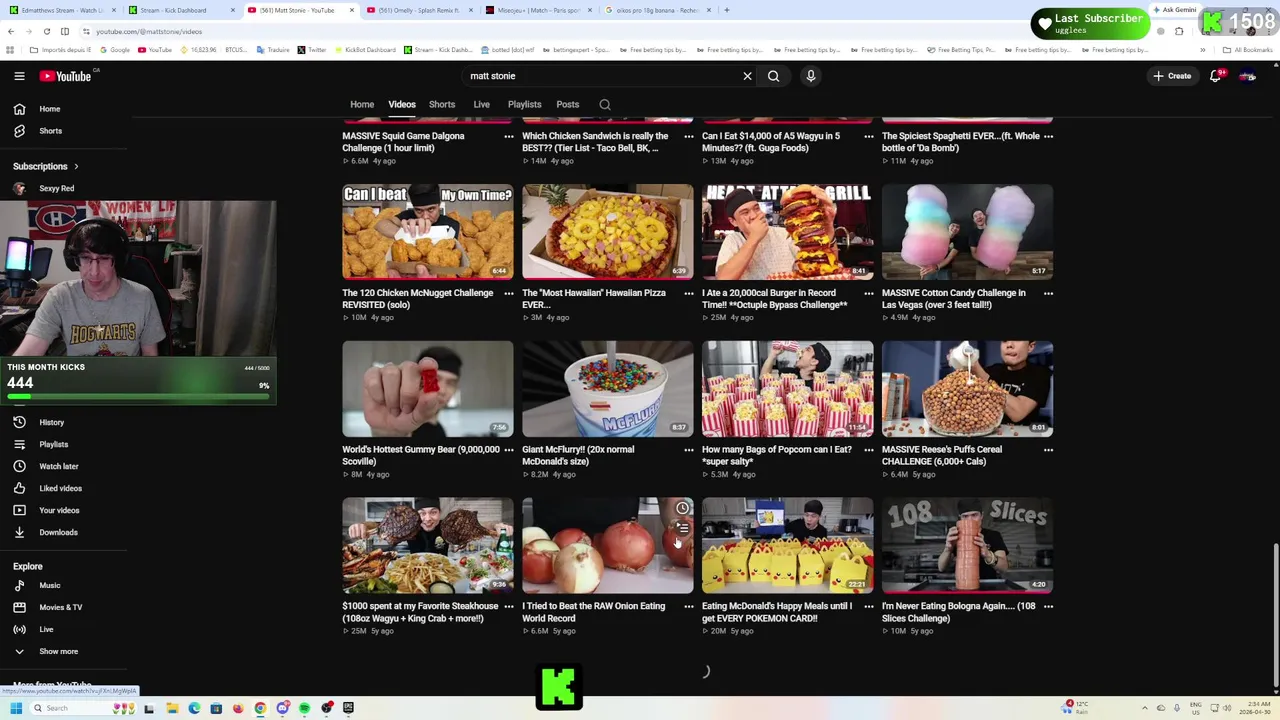Switch to the channel Playlists tab

524,104
